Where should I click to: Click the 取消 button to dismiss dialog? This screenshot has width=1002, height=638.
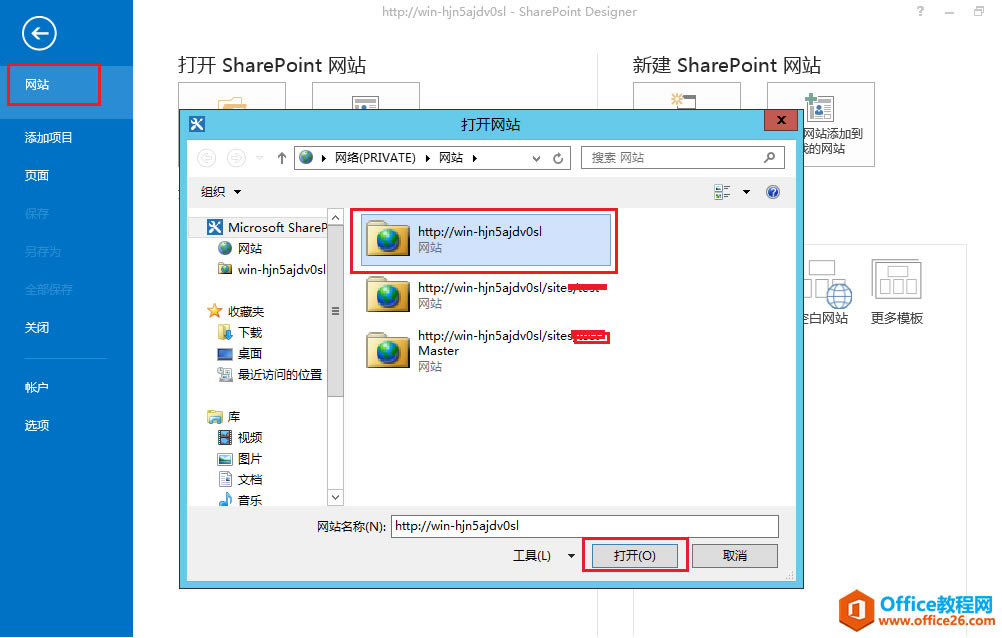point(734,555)
